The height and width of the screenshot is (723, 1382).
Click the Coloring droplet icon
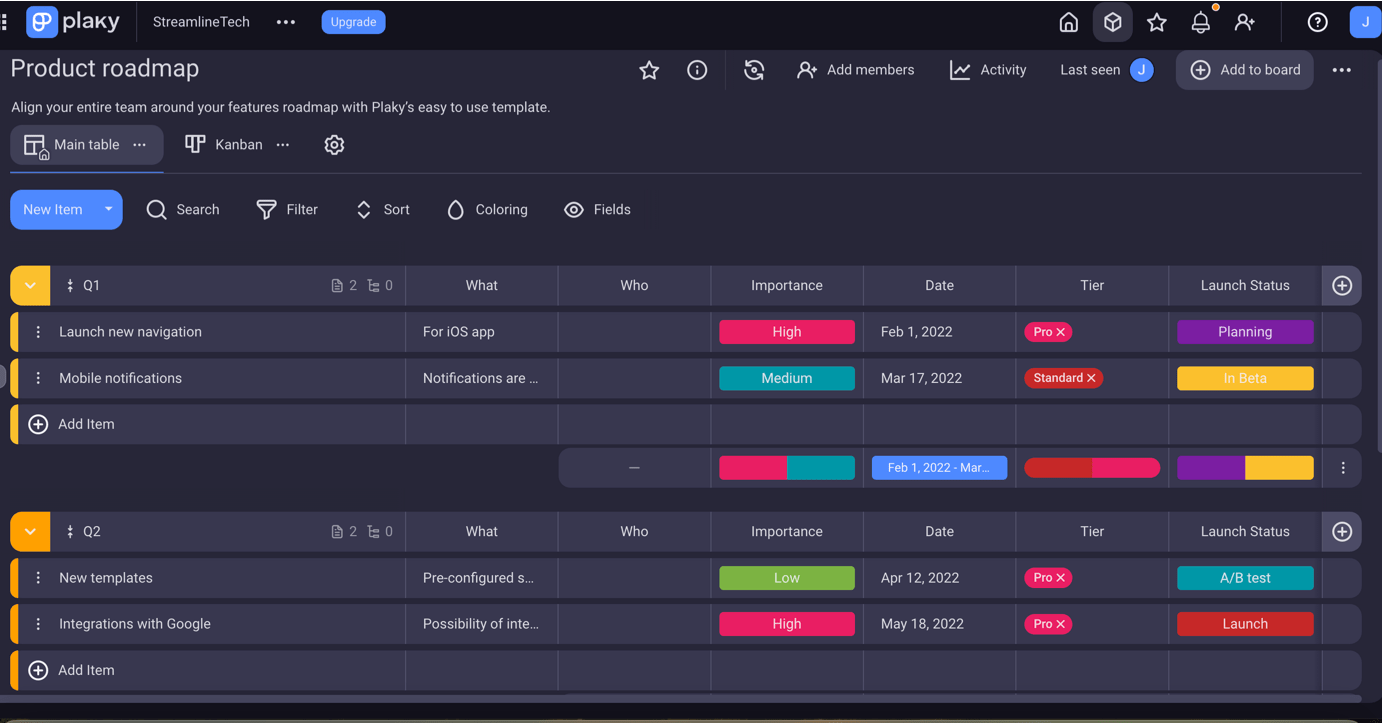pyautogui.click(x=456, y=209)
